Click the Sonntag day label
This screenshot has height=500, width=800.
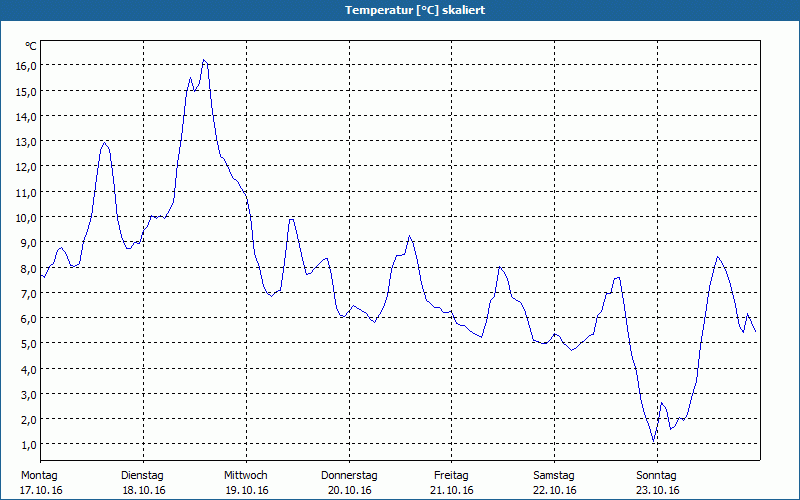click(657, 476)
